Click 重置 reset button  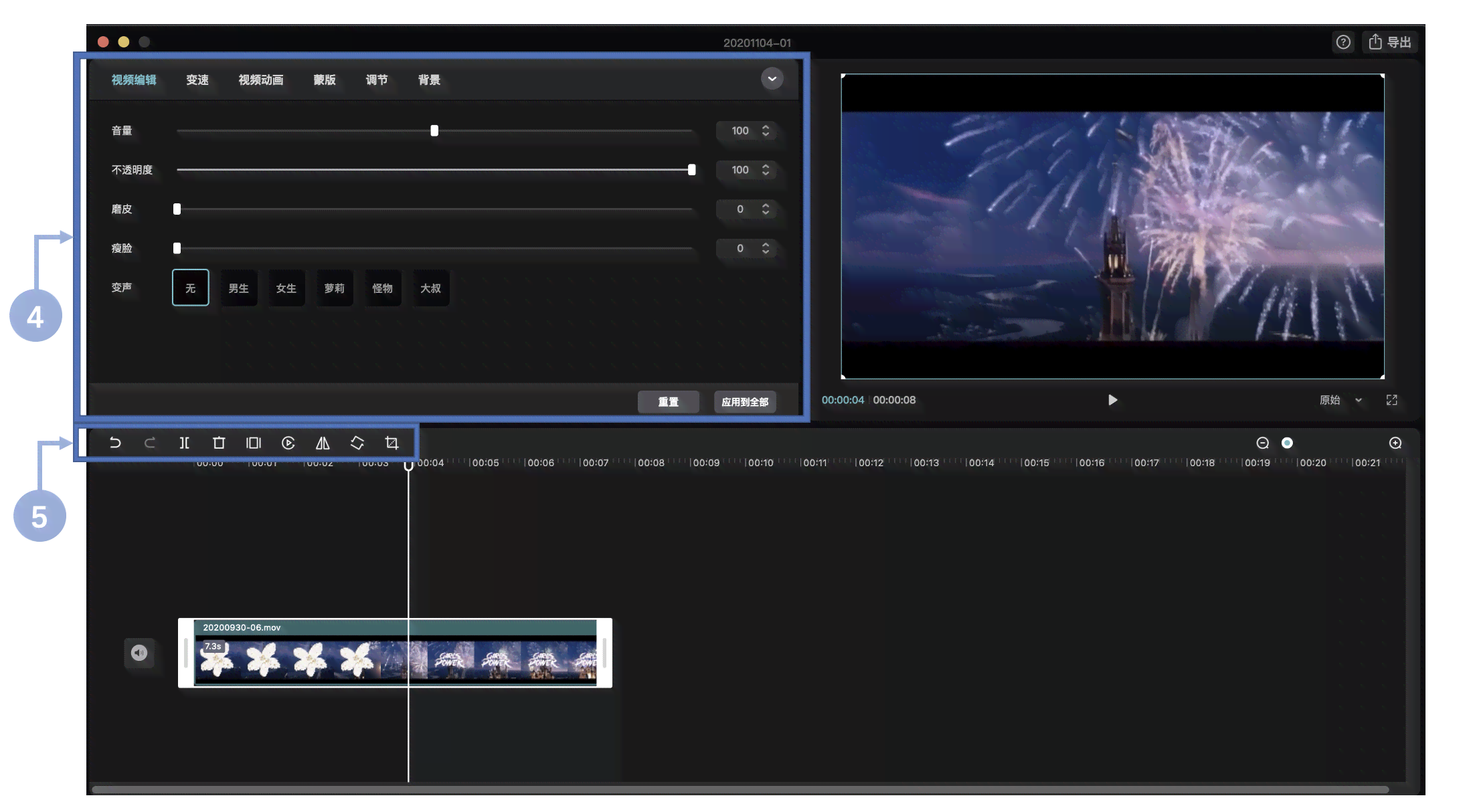(x=665, y=401)
